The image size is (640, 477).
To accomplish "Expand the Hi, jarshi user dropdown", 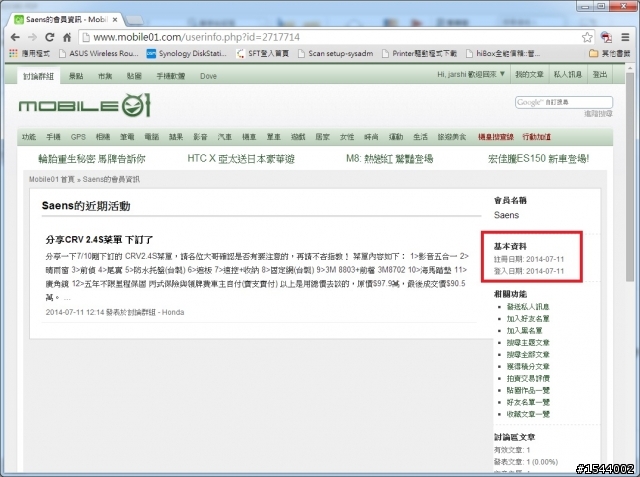I will coord(471,75).
